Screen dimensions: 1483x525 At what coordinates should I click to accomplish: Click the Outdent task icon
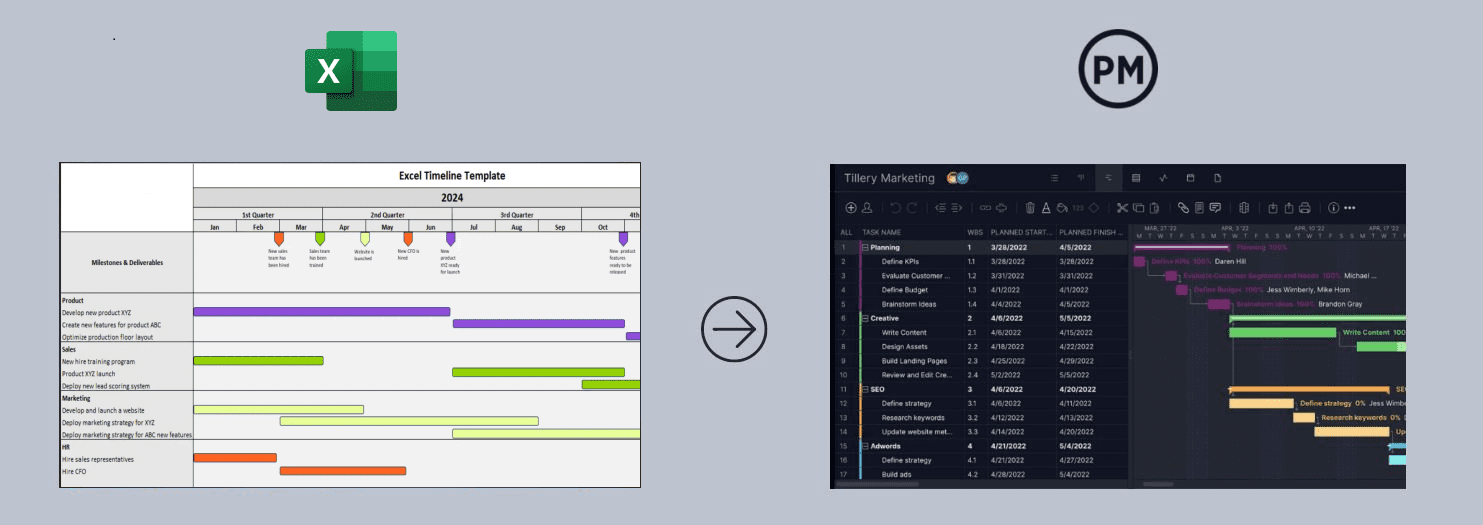pyautogui.click(x=940, y=208)
